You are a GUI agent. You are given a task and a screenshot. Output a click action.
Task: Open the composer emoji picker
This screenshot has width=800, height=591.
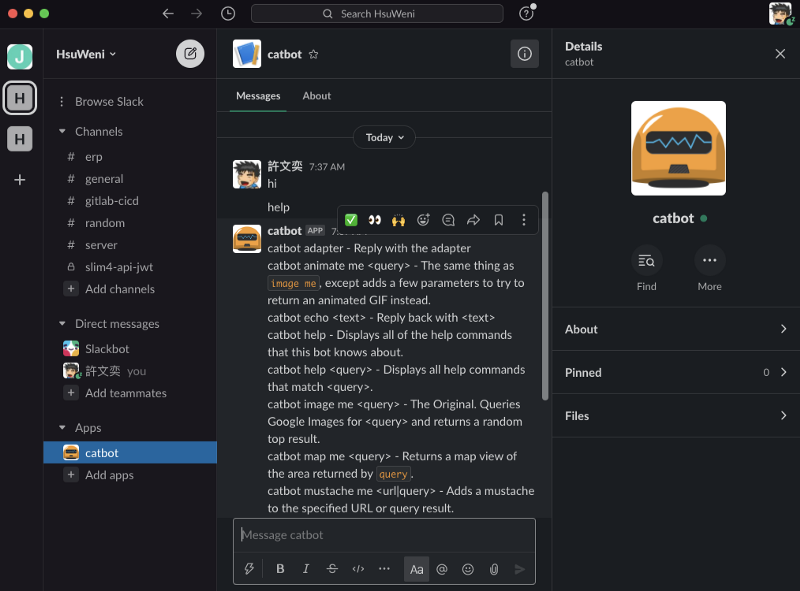(468, 569)
